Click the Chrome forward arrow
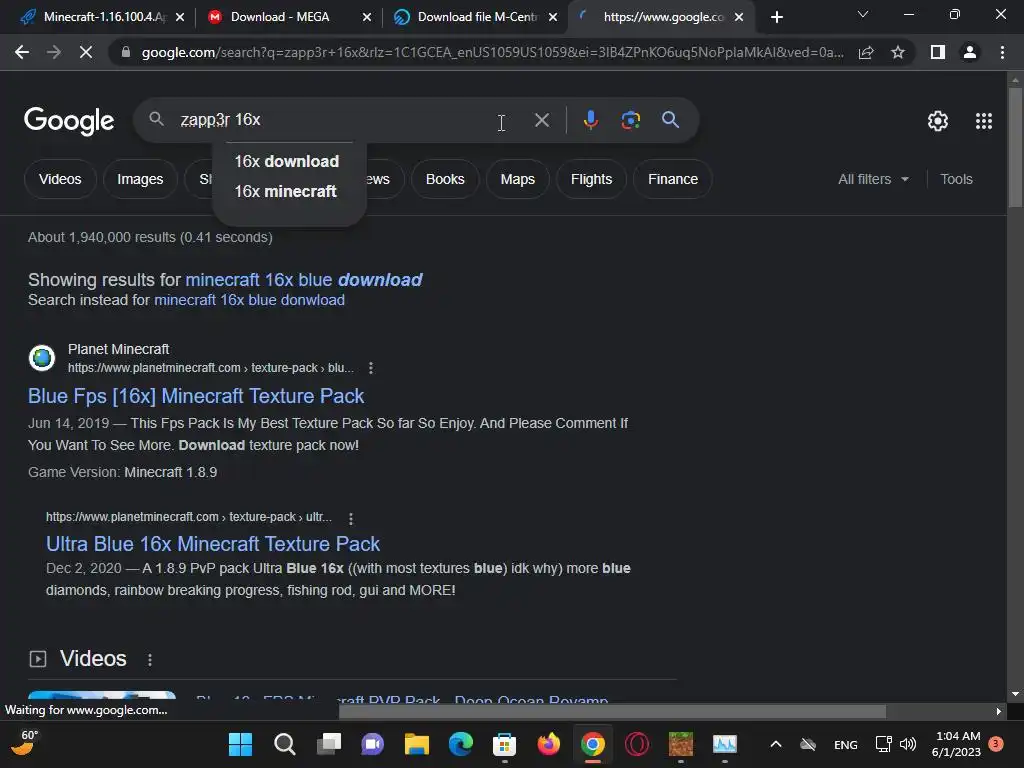The width and height of the screenshot is (1024, 768). 54,52
